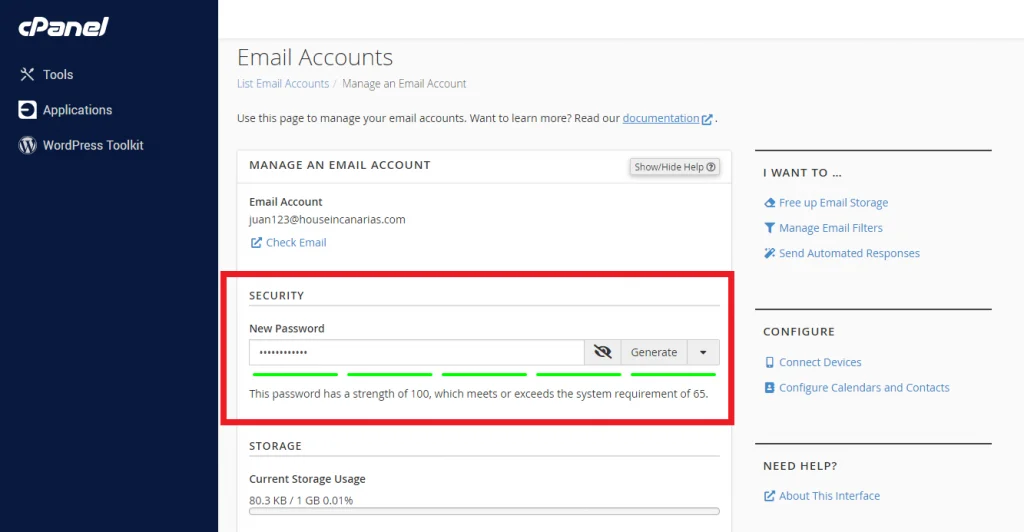Open Manage Email Filters
This screenshot has height=532, width=1024.
(x=831, y=228)
